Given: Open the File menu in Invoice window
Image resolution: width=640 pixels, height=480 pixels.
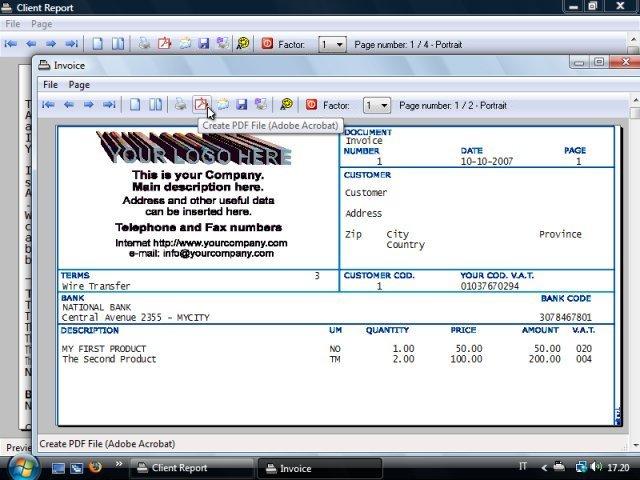Looking at the screenshot, I should 50,84.
